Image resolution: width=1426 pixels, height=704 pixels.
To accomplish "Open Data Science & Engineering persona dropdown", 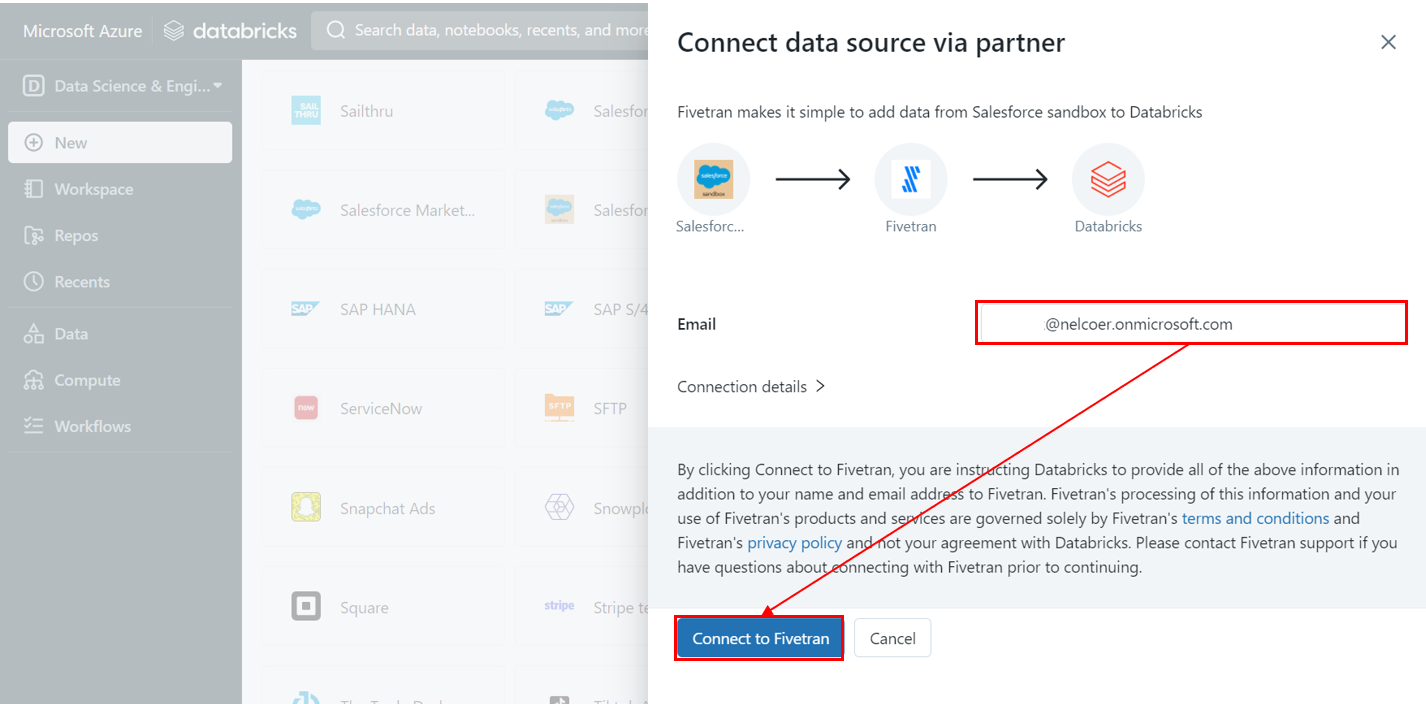I will (x=122, y=86).
